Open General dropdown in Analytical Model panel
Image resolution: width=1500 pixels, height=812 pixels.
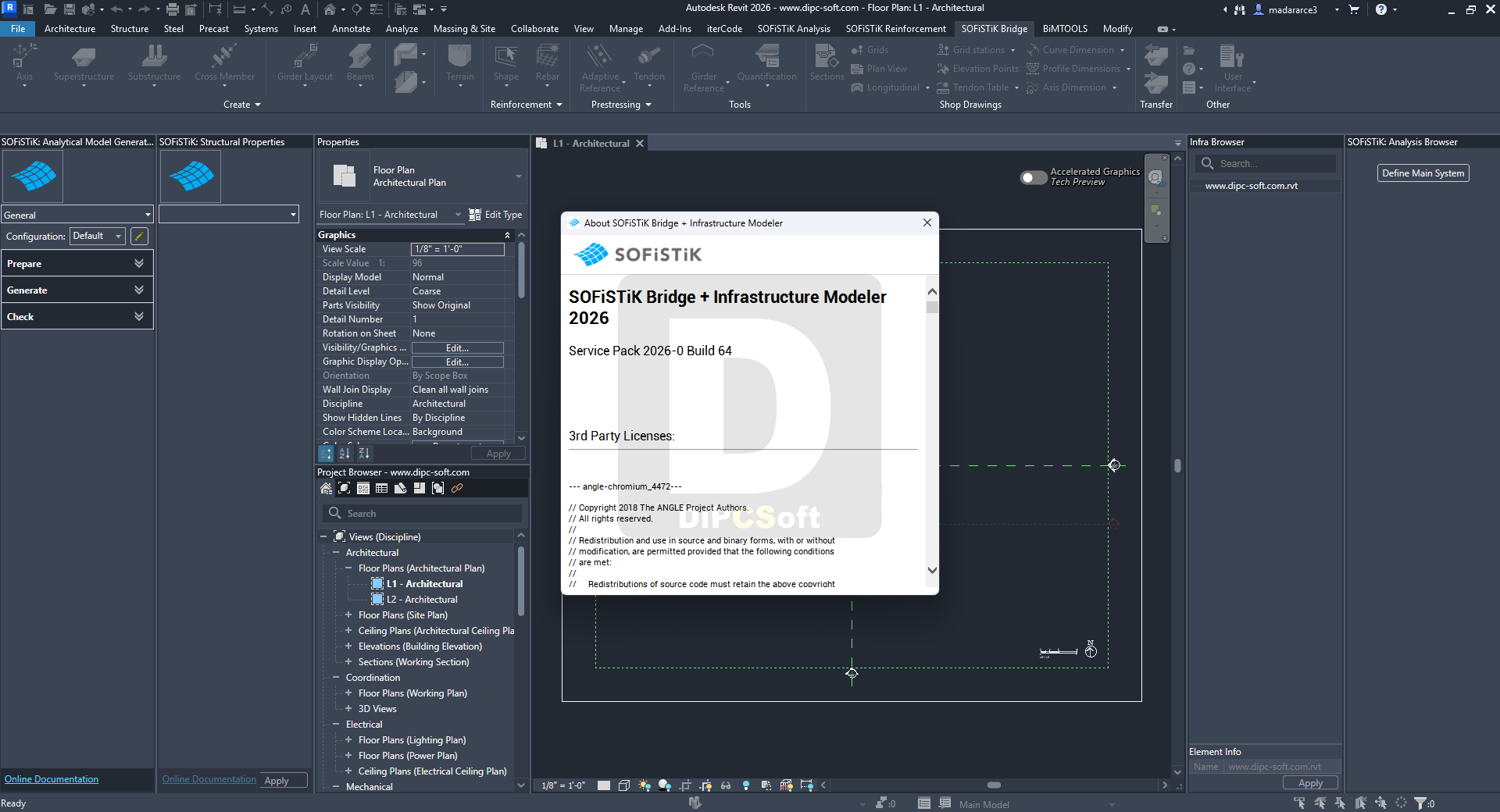coord(77,215)
